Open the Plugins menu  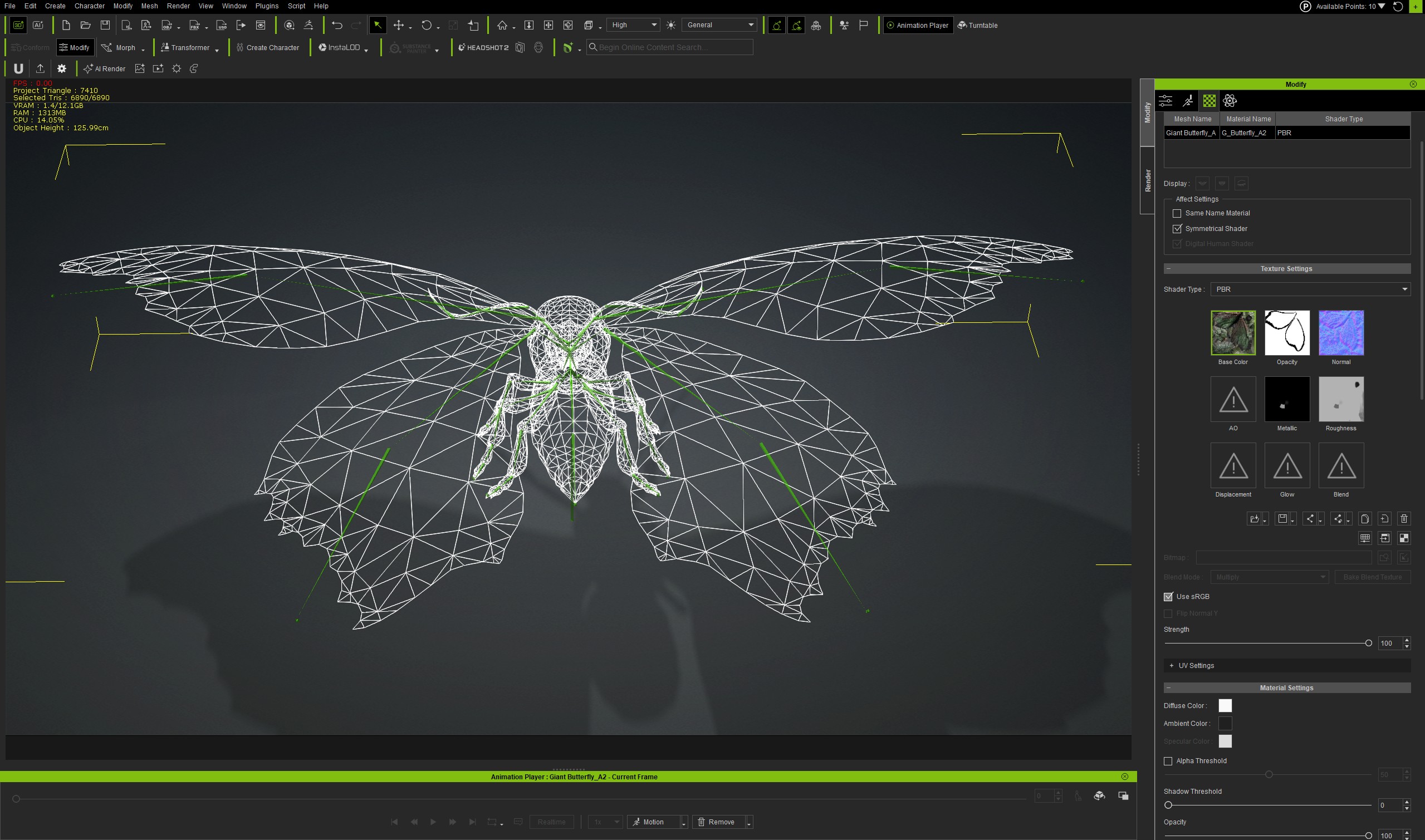[x=267, y=6]
